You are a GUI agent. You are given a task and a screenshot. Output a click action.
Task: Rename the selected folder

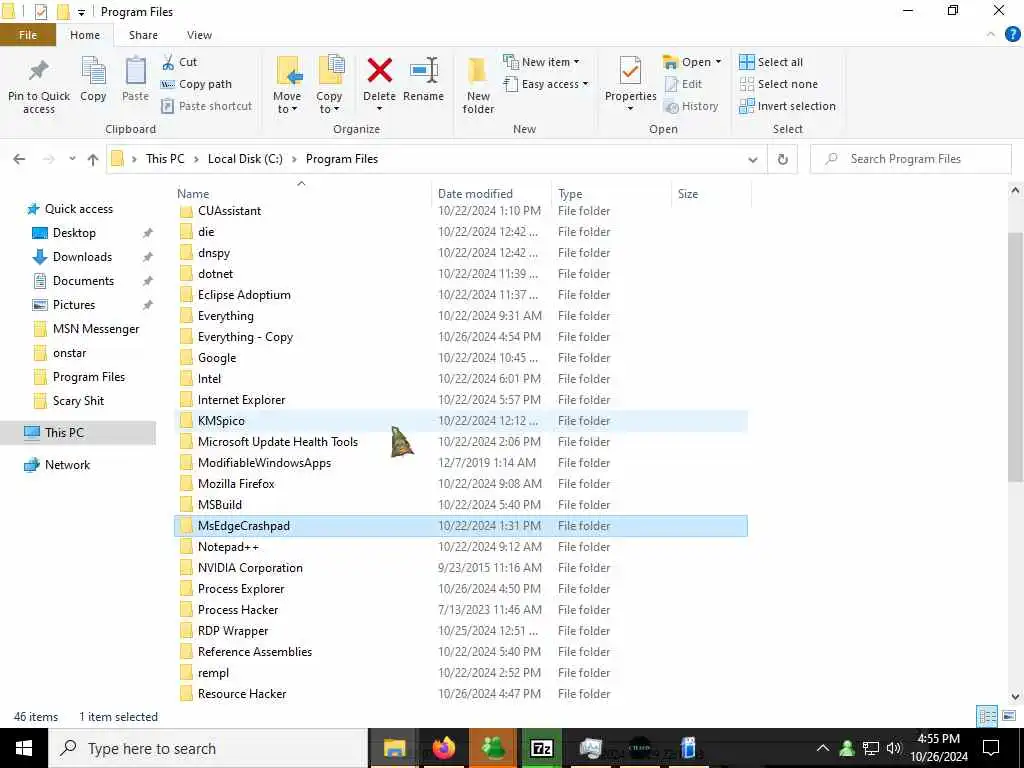(x=423, y=79)
